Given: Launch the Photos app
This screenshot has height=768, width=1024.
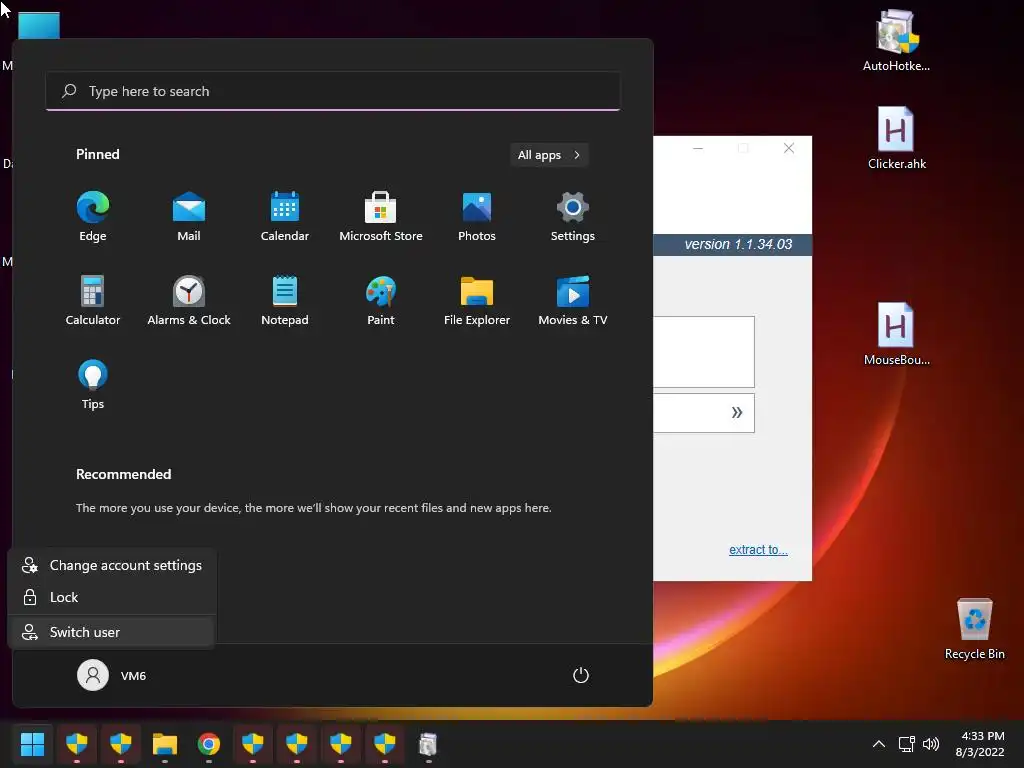Looking at the screenshot, I should [x=477, y=216].
